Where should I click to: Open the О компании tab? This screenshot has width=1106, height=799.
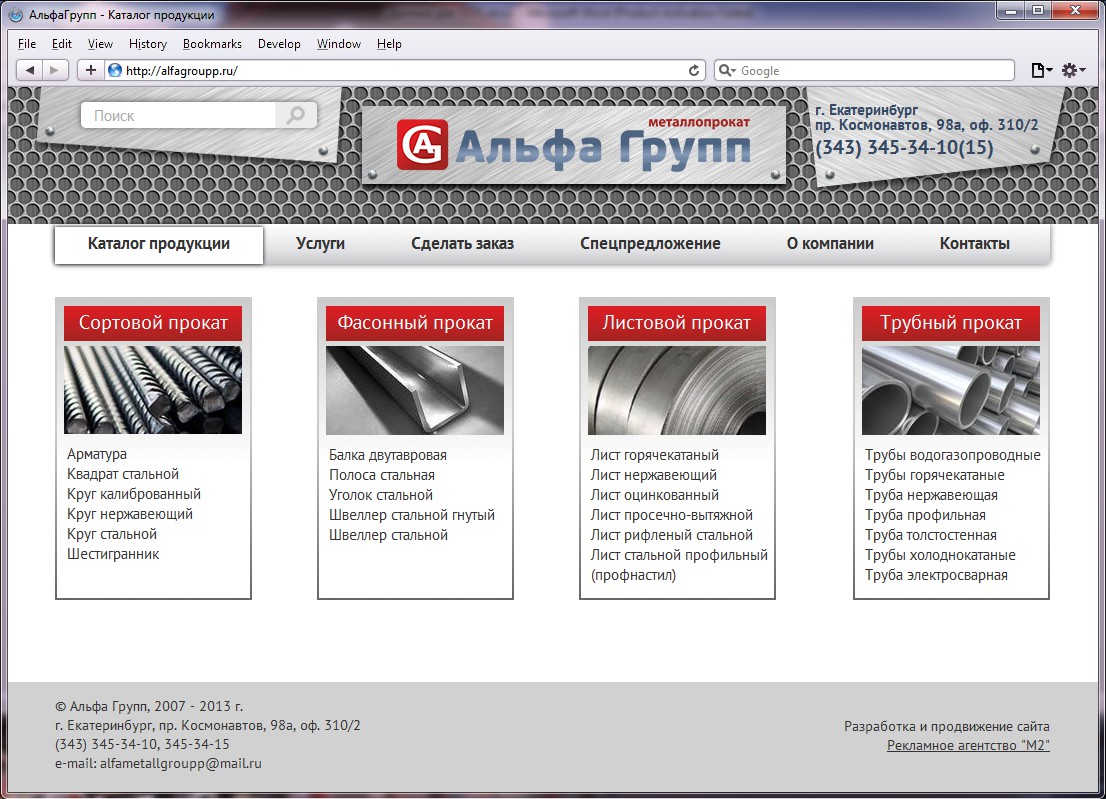[830, 244]
